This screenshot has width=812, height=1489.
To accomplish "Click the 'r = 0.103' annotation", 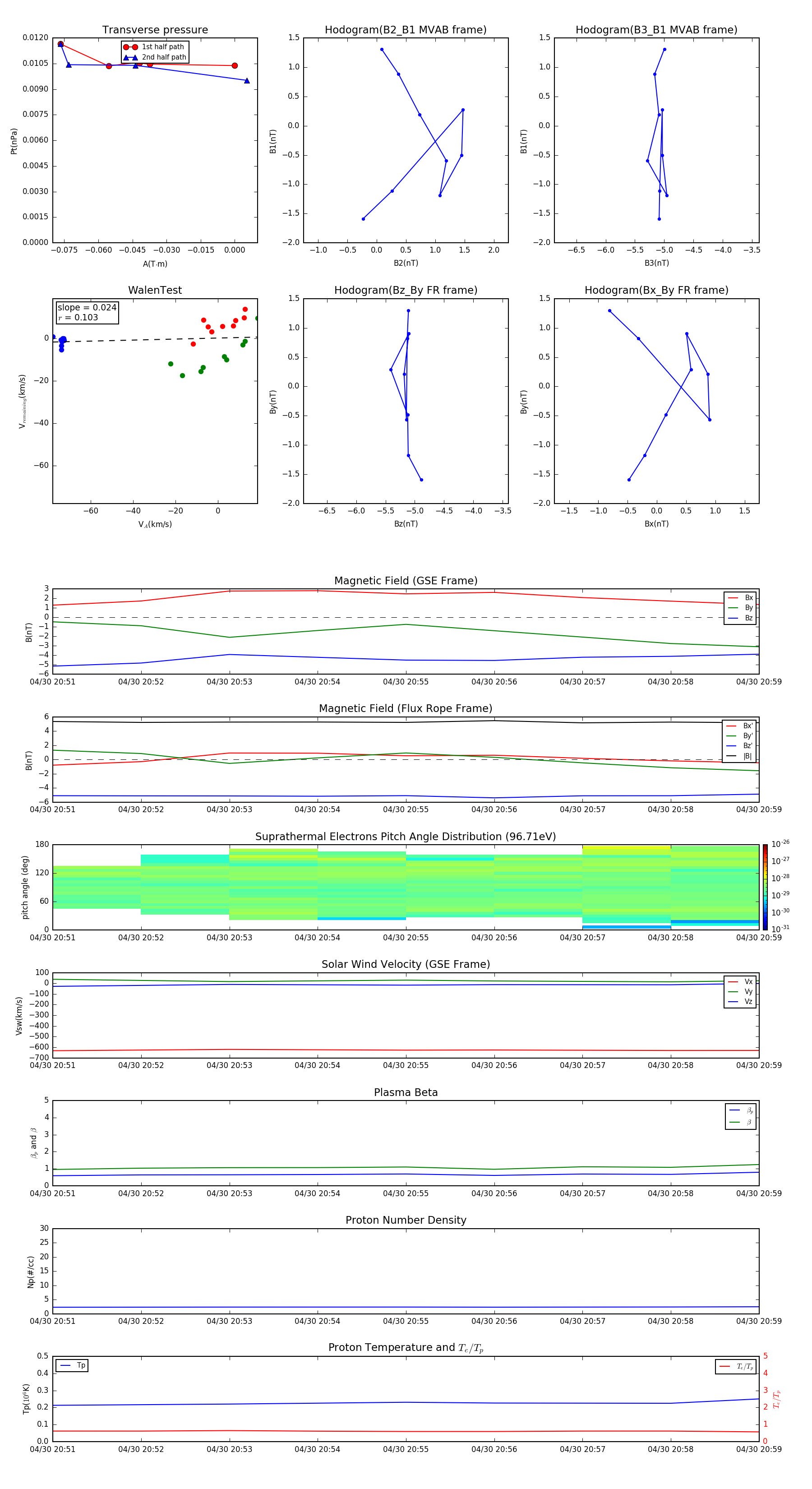I will click(x=78, y=317).
